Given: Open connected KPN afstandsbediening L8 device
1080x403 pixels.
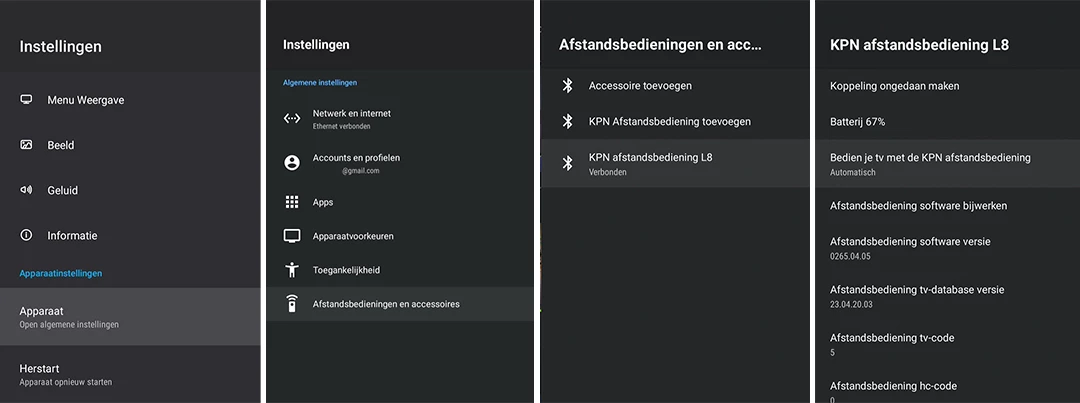Looking at the screenshot, I should [x=675, y=163].
